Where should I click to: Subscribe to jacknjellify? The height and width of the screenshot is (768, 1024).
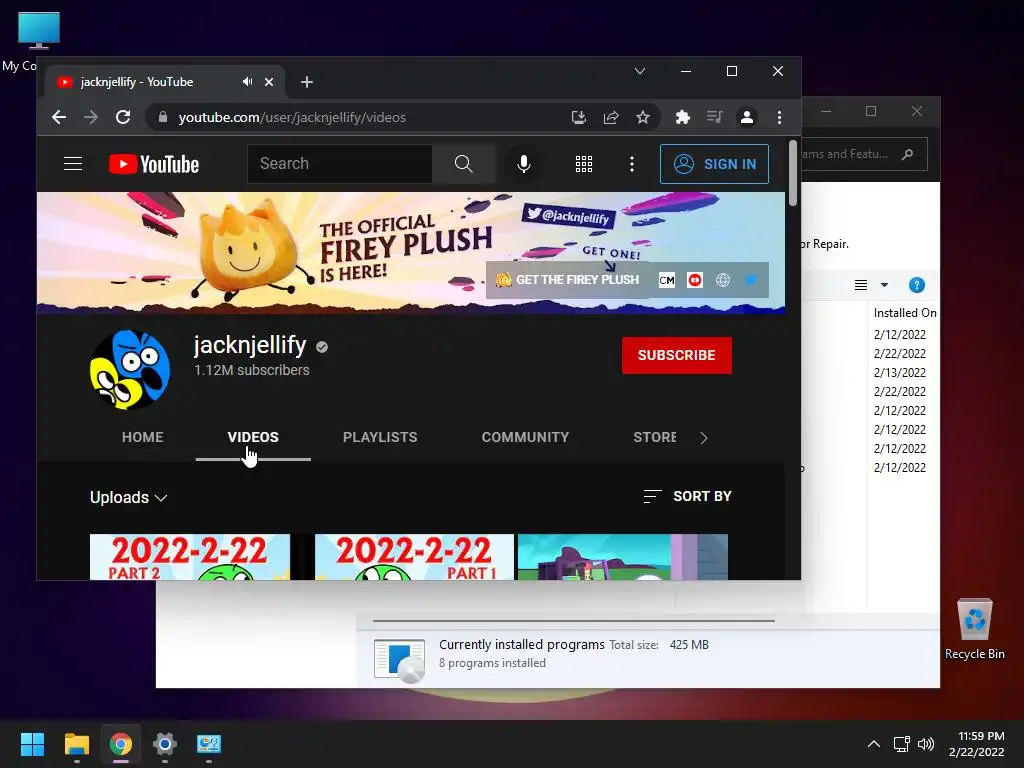coord(677,355)
